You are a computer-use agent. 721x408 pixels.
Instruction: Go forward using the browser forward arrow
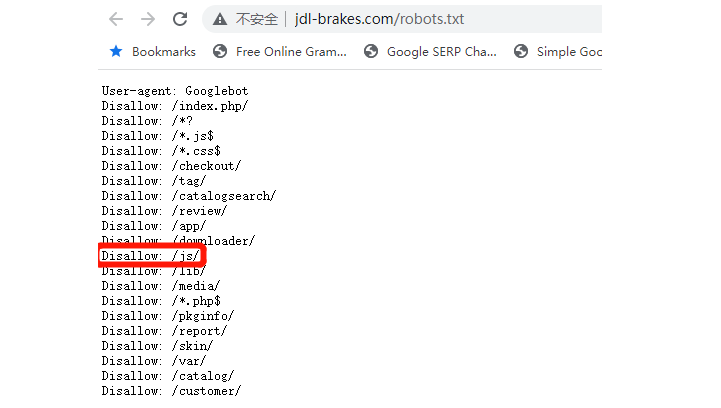pos(148,19)
